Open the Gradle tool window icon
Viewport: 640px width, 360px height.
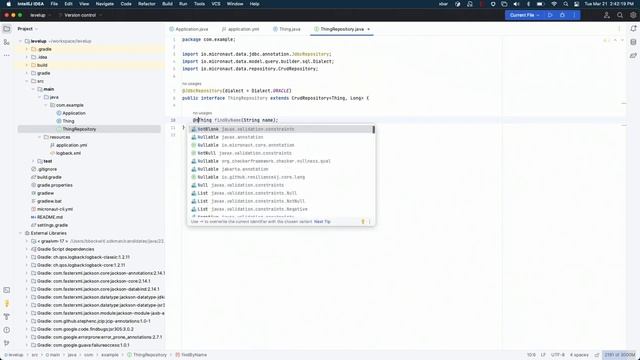click(x=633, y=55)
